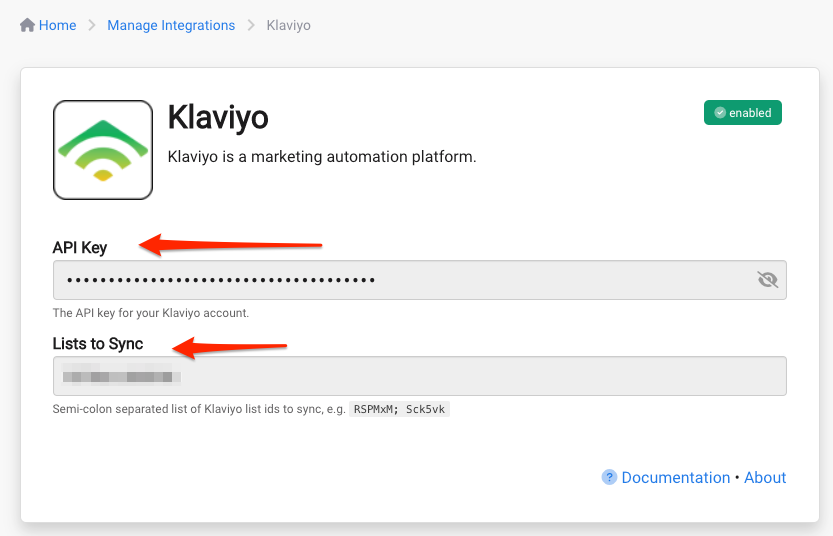Screen dimensions: 833x536
Task: Click the Klaviyo logo image
Action: [x=103, y=150]
